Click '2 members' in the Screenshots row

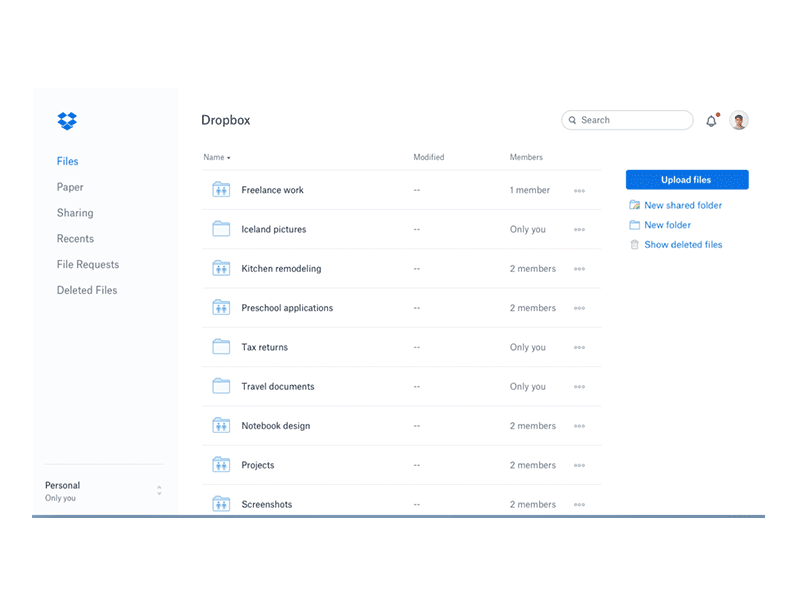[533, 504]
